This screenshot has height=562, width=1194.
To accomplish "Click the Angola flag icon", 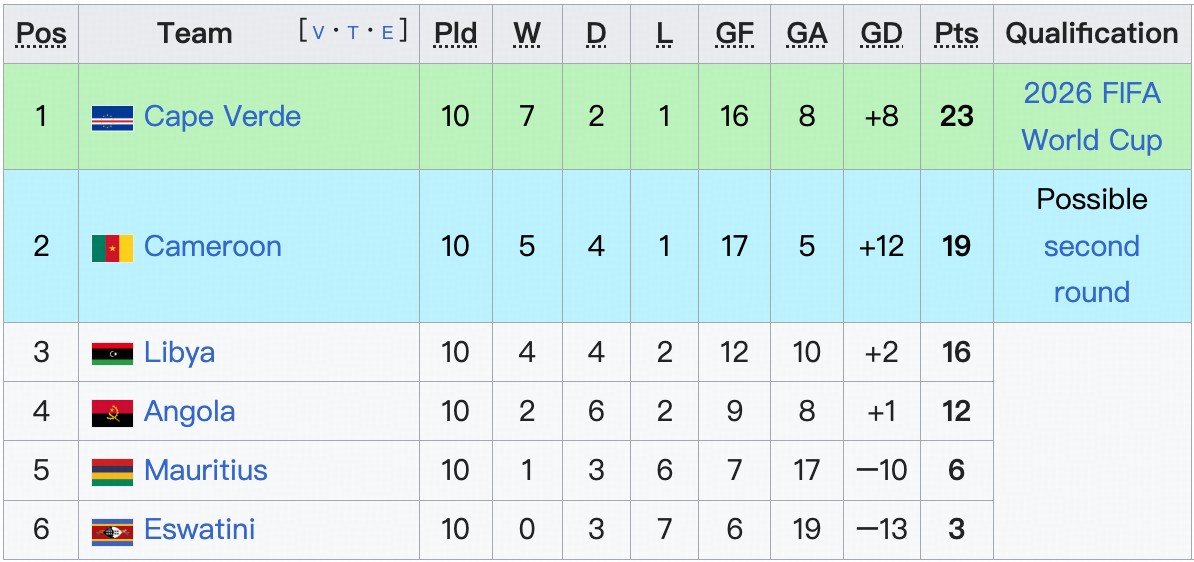I will tap(112, 413).
